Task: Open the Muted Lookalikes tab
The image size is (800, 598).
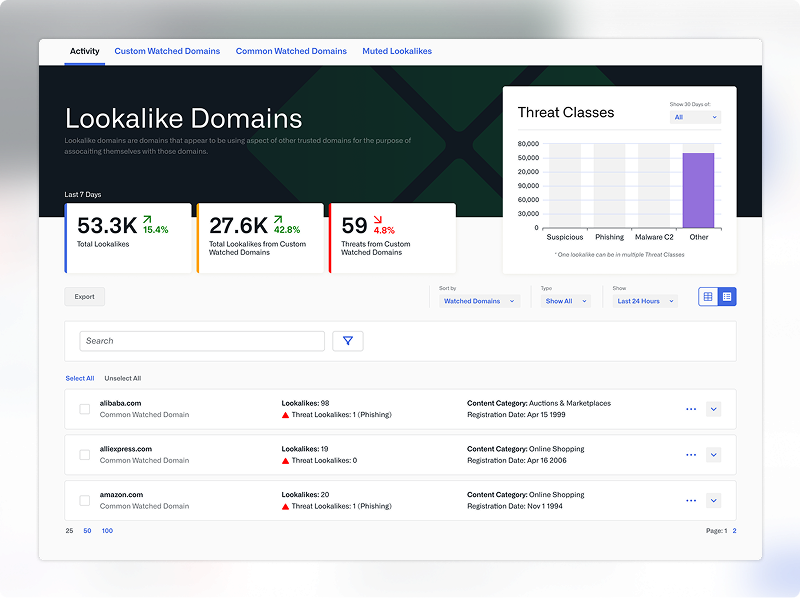Action: click(397, 51)
